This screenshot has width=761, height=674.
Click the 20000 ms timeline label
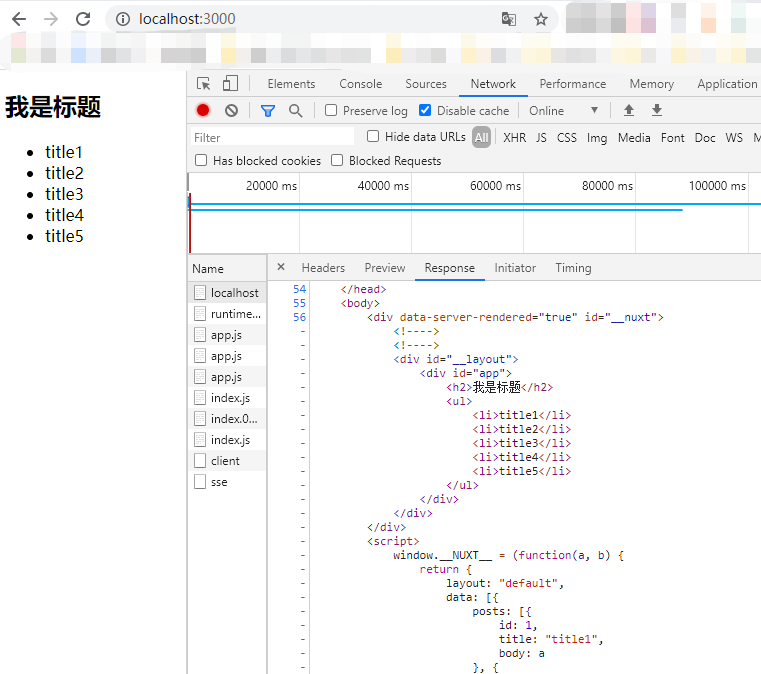click(271, 186)
